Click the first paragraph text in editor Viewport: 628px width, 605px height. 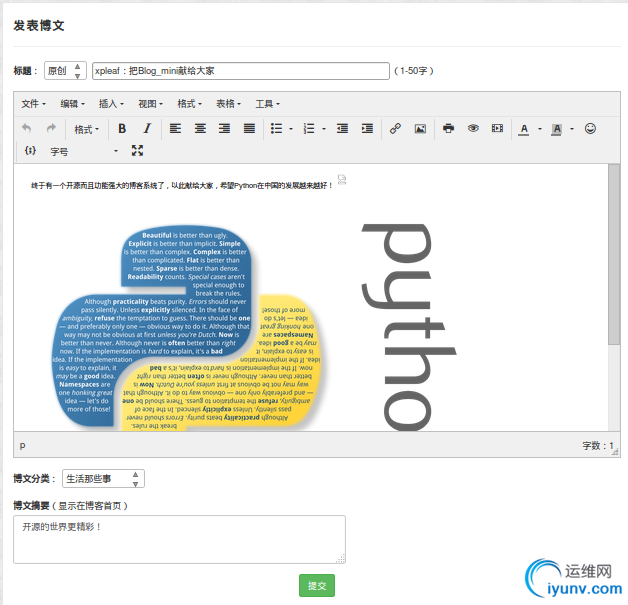(182, 185)
